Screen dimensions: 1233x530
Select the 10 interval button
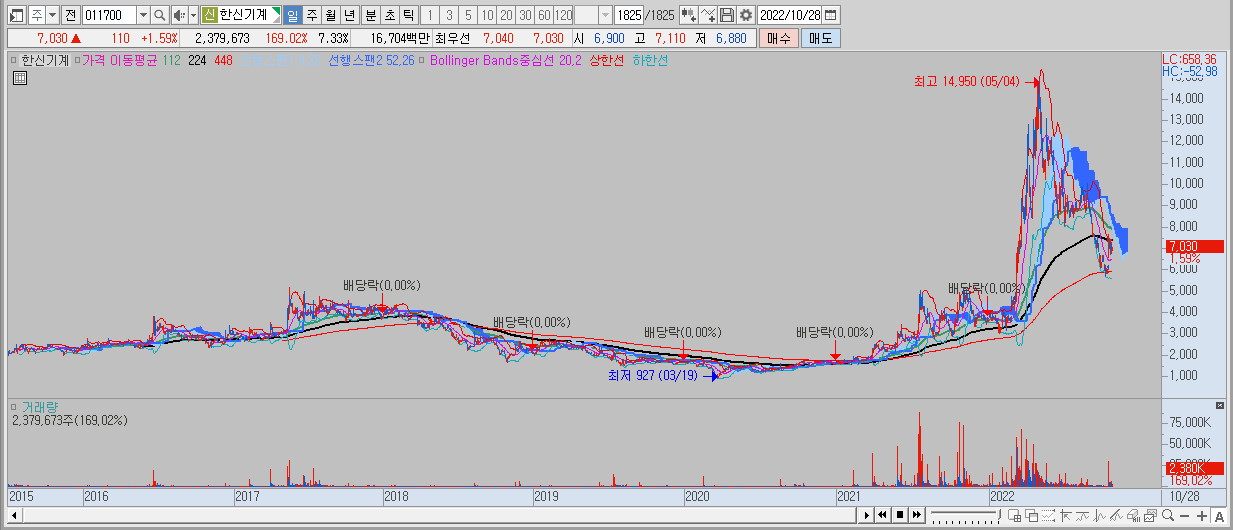tap(486, 15)
